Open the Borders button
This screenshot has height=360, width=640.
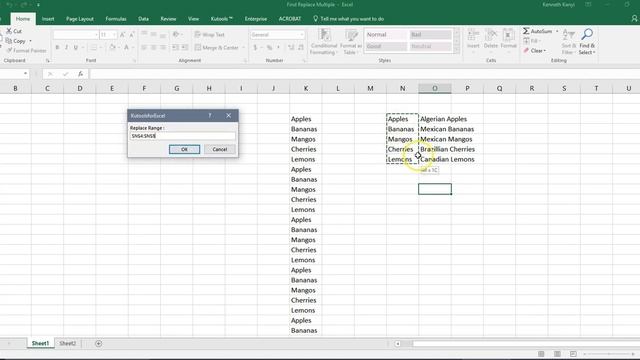93,48
